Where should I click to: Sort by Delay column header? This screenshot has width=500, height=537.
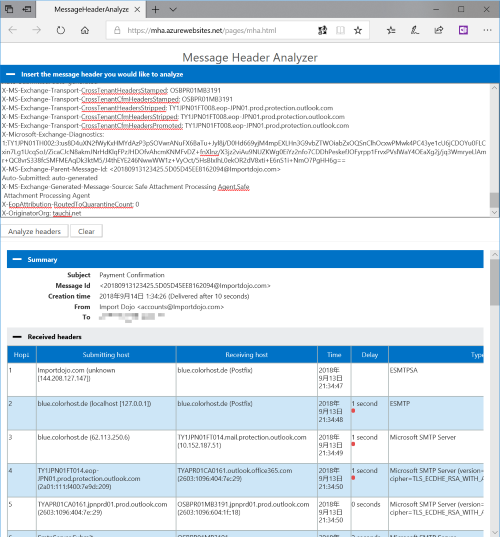point(370,355)
